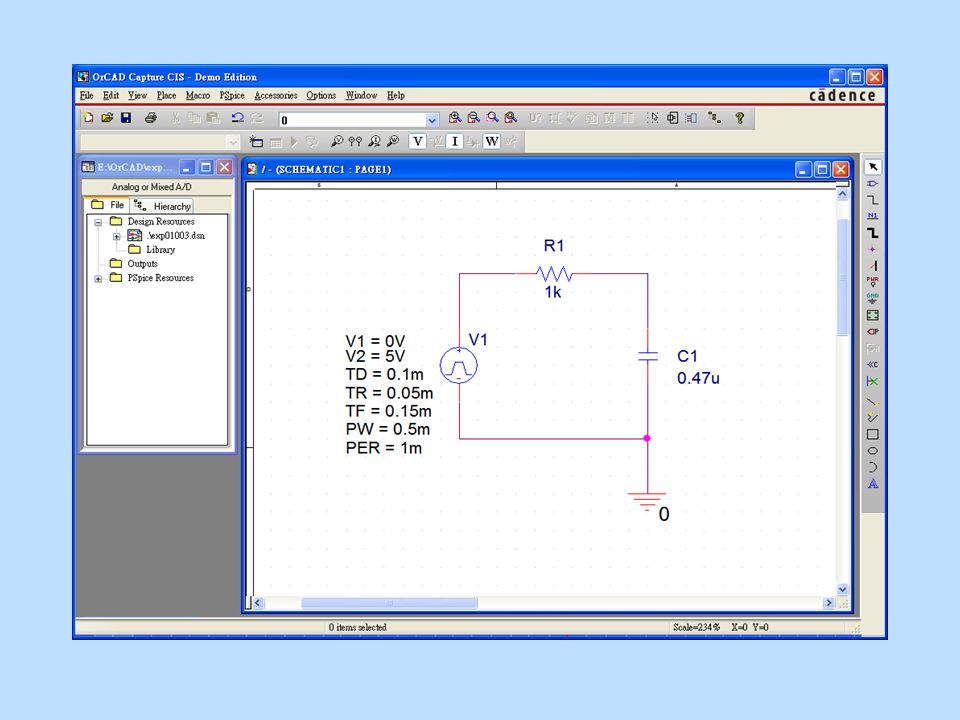Place a voltage level marker probe
Screen dimensions: 960x720
coord(336,142)
